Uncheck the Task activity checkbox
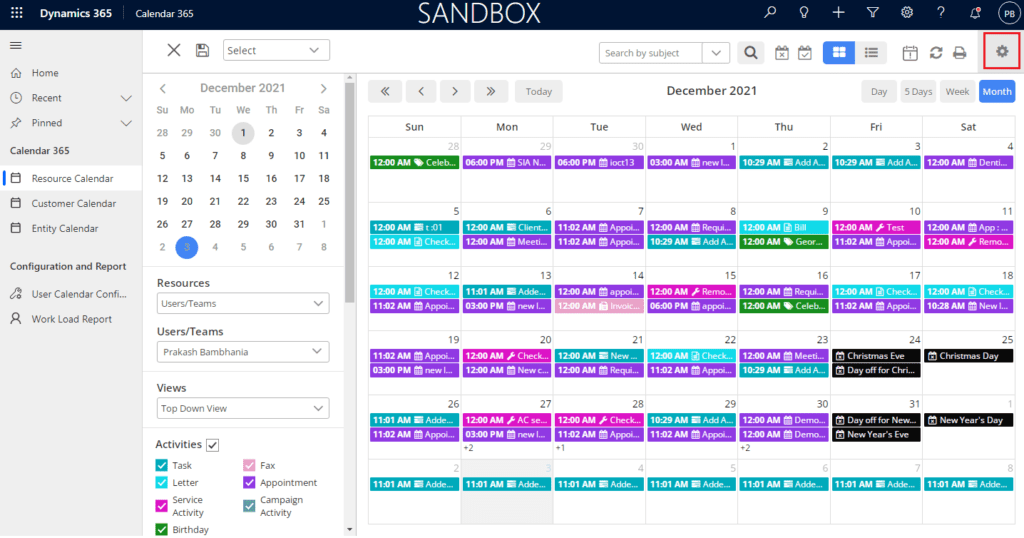Screen dimensions: 1024x538 coord(162,465)
